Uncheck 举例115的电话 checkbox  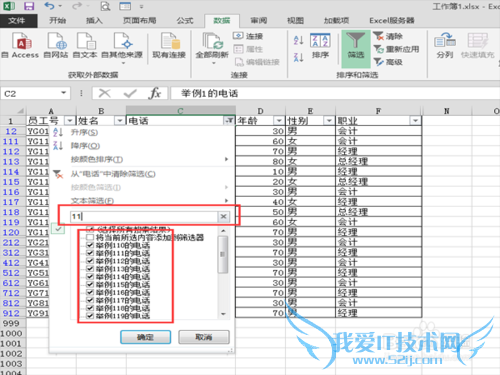90,284
